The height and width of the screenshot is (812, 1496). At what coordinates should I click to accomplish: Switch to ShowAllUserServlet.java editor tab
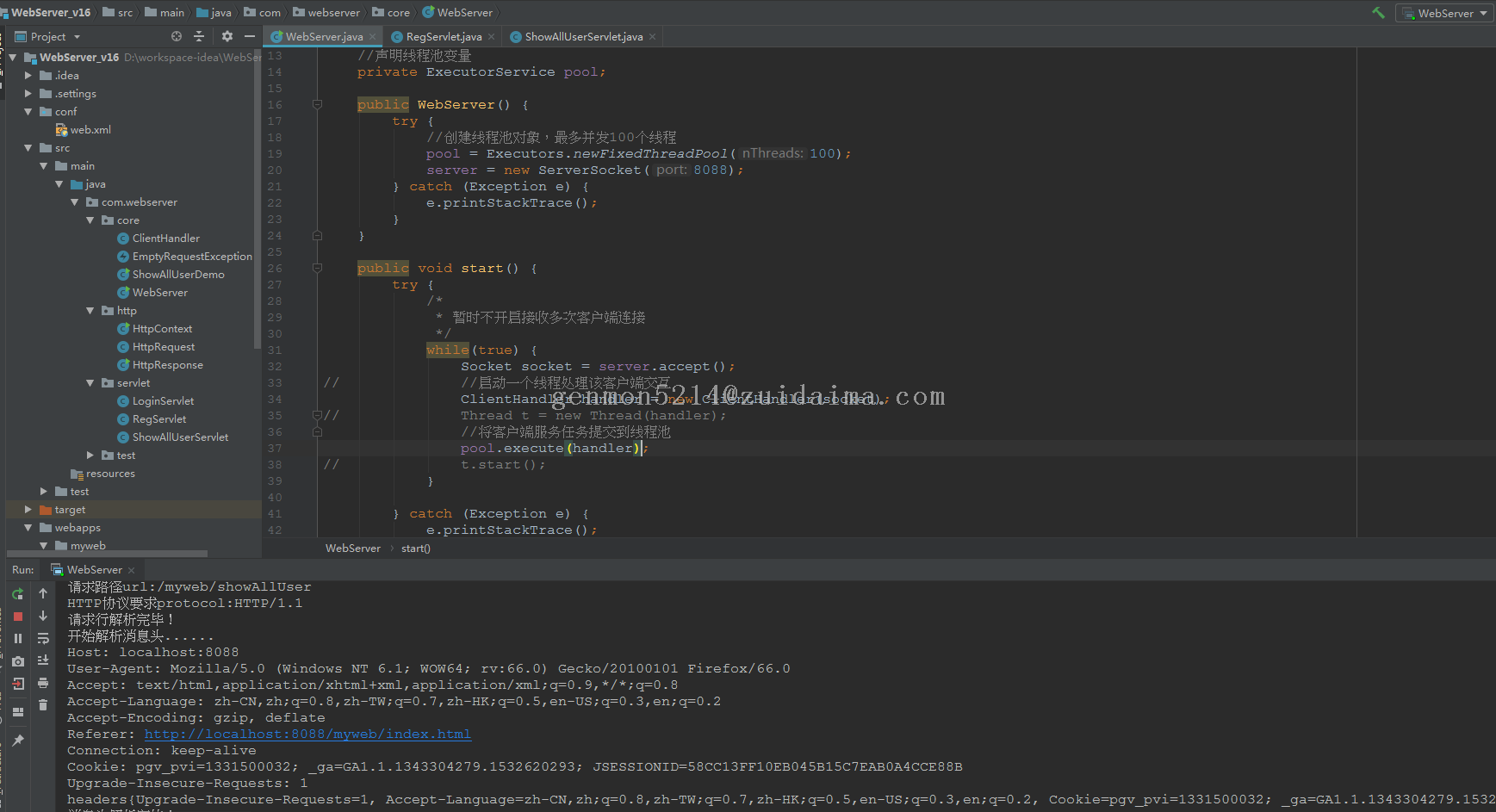(583, 36)
